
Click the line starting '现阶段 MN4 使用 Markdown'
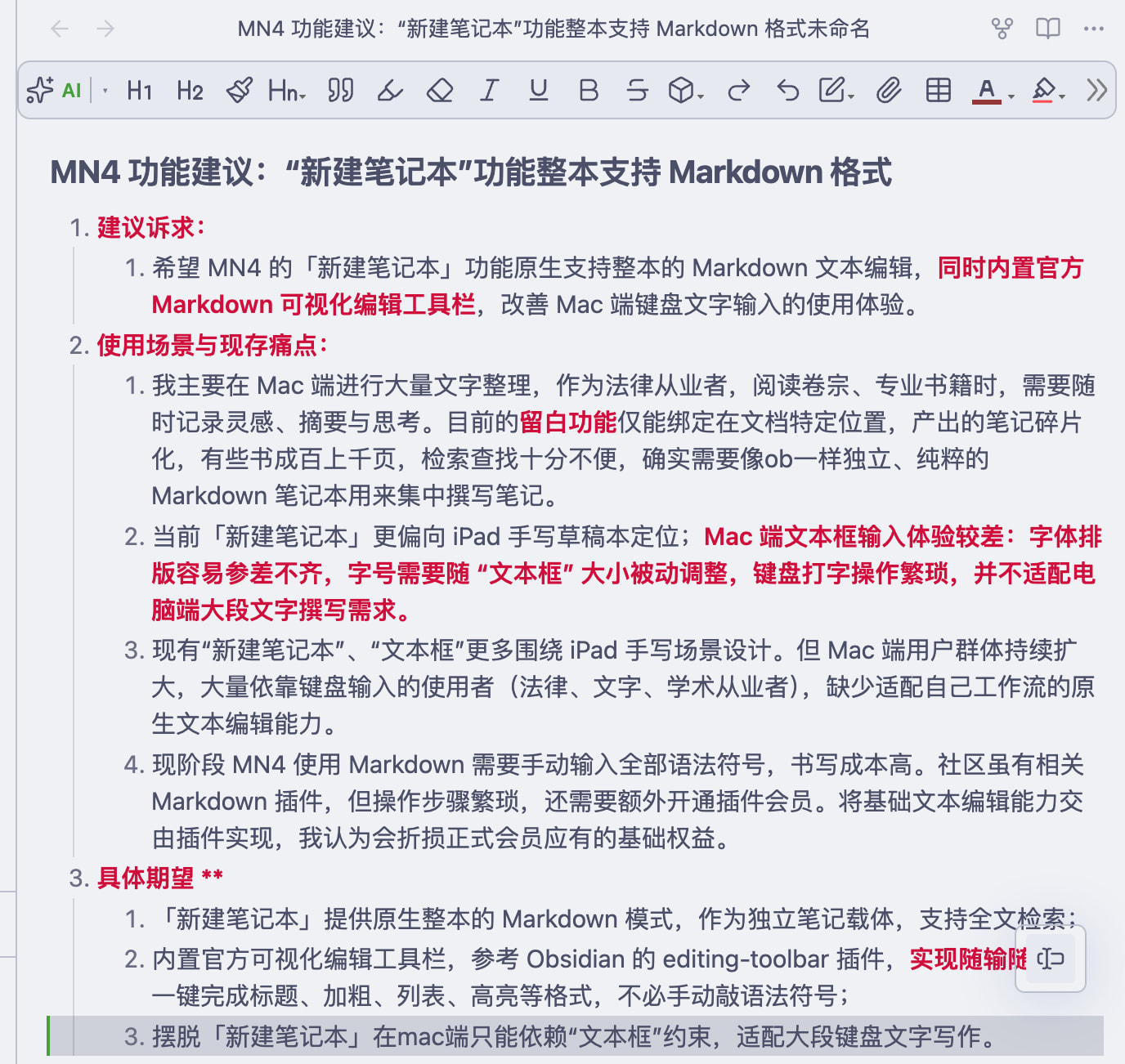[x=618, y=765]
